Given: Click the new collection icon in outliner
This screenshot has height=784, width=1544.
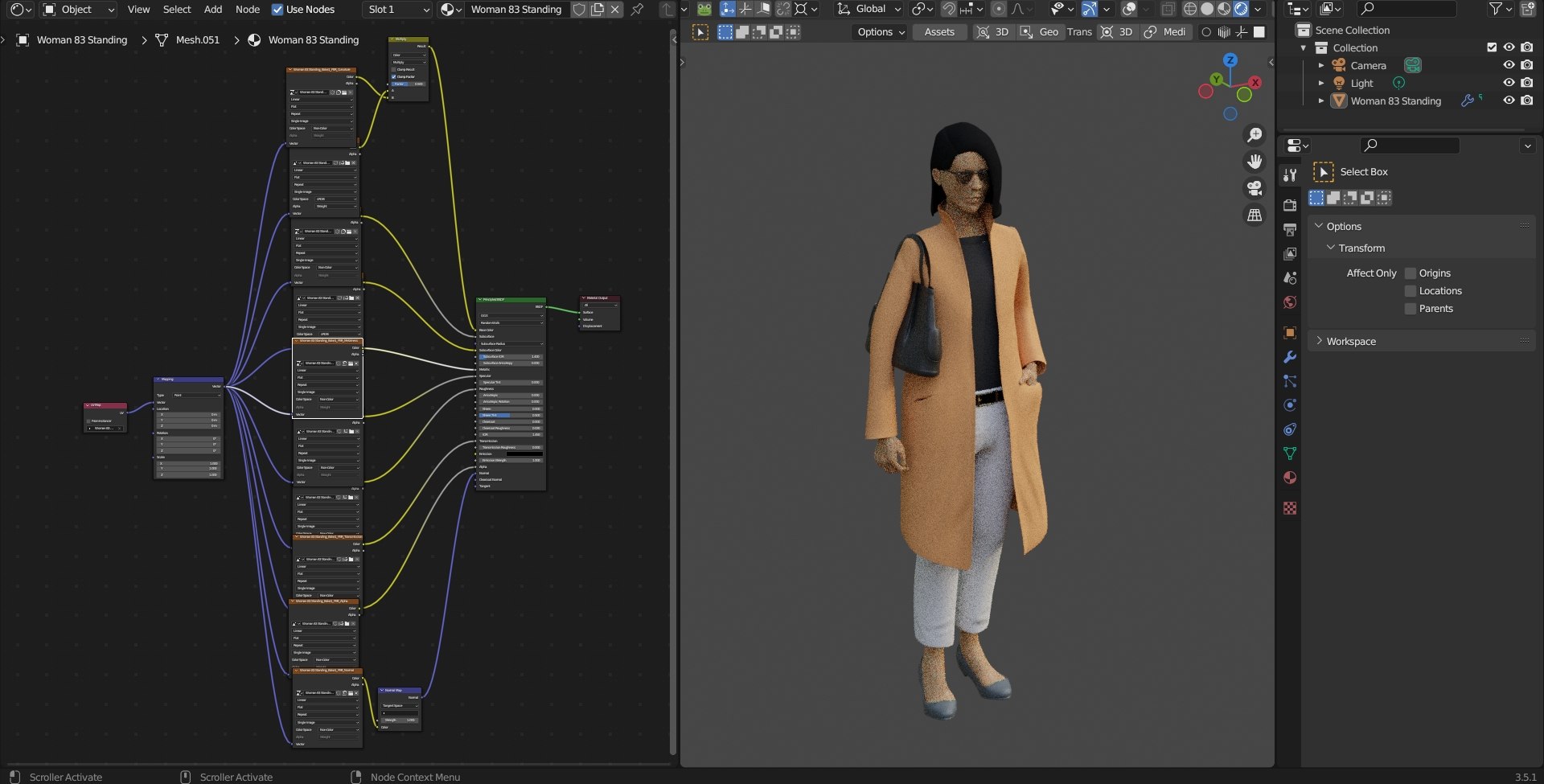Looking at the screenshot, I should (x=1527, y=9).
